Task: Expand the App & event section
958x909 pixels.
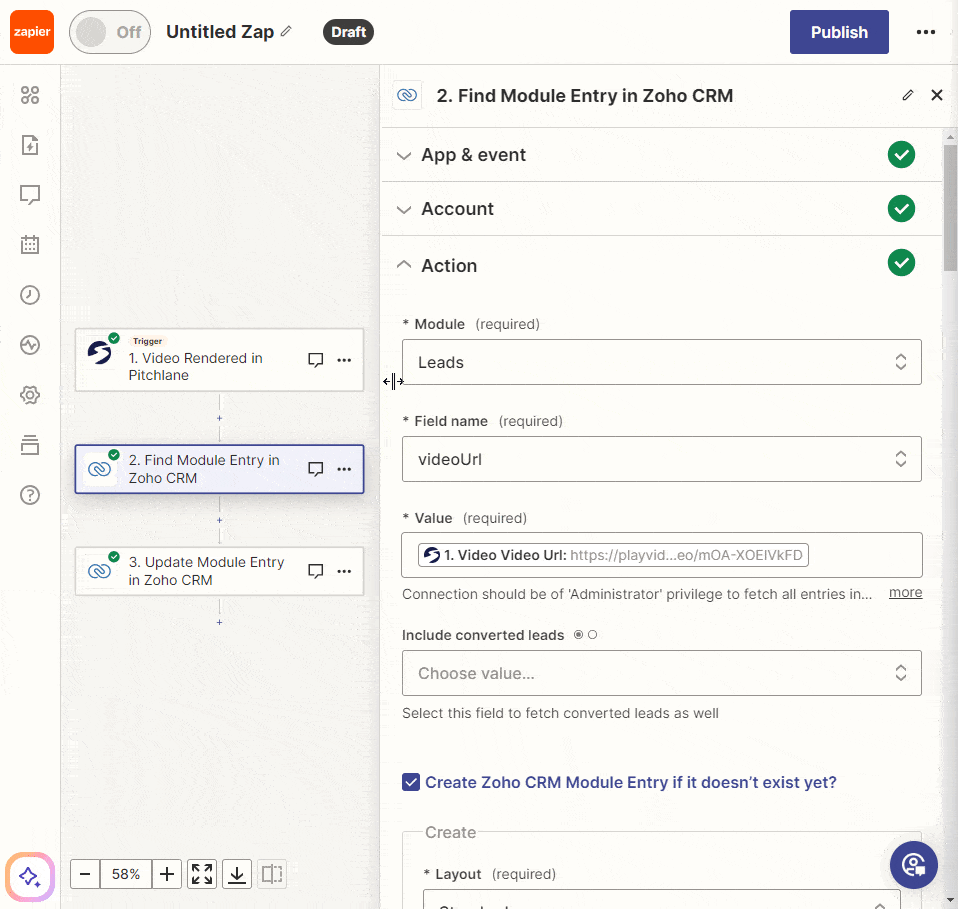Action: (662, 155)
